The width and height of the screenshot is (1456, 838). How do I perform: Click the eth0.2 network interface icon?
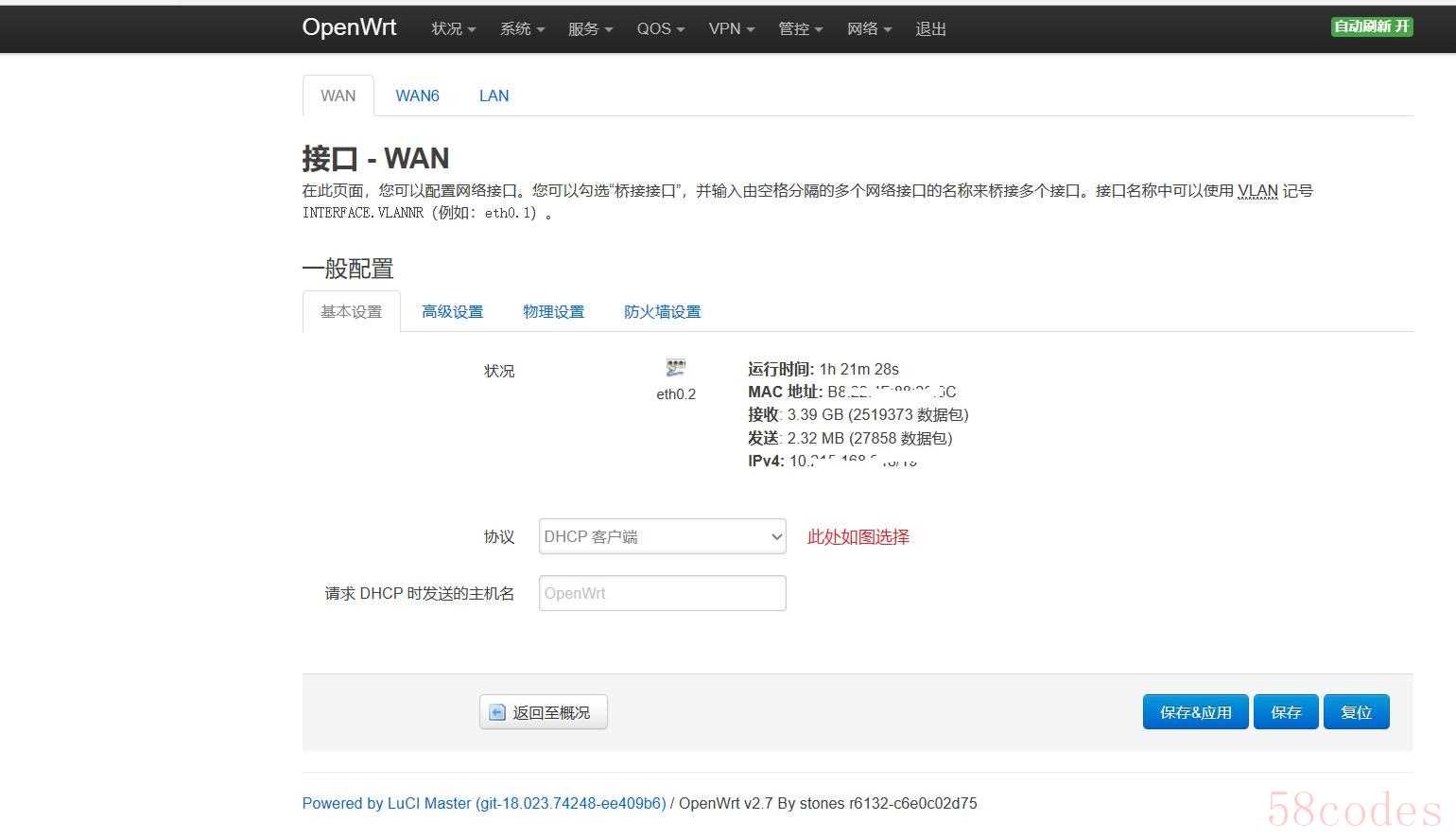tap(675, 368)
